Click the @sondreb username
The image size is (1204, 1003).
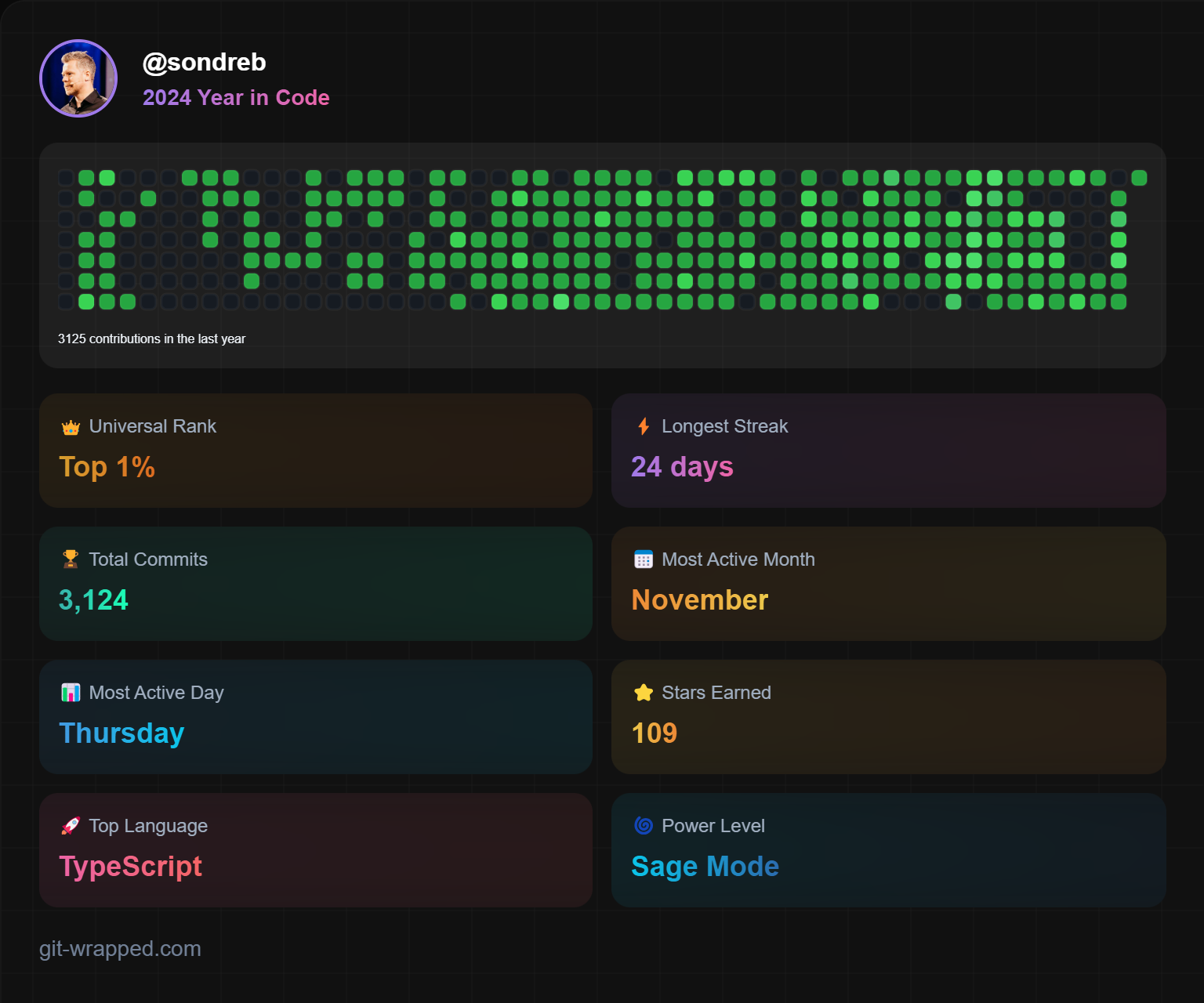pyautogui.click(x=205, y=63)
